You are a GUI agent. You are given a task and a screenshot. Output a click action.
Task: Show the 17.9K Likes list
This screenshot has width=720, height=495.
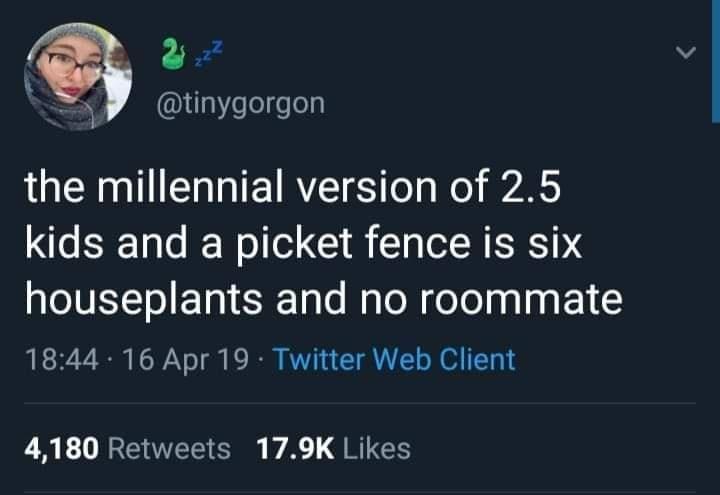pyautogui.click(x=333, y=449)
